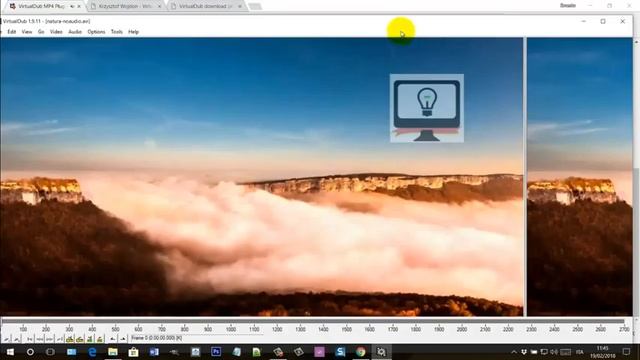Click the output video preview pane
640x360 pixels.
(x=580, y=177)
